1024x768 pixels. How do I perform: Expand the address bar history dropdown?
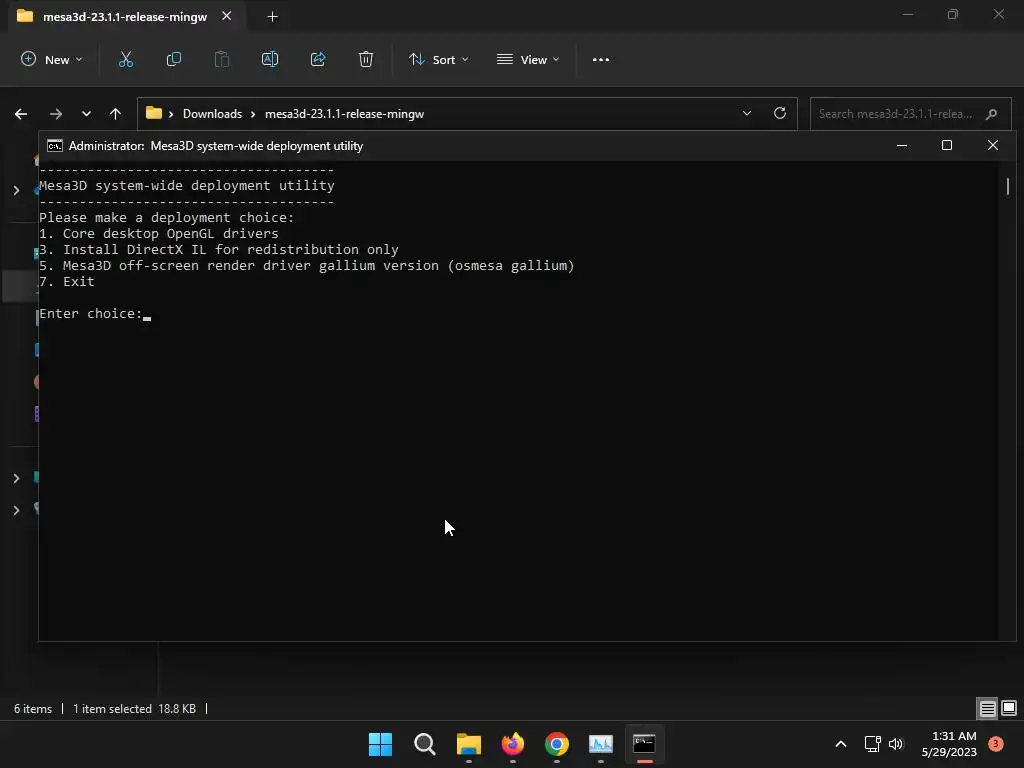(747, 113)
